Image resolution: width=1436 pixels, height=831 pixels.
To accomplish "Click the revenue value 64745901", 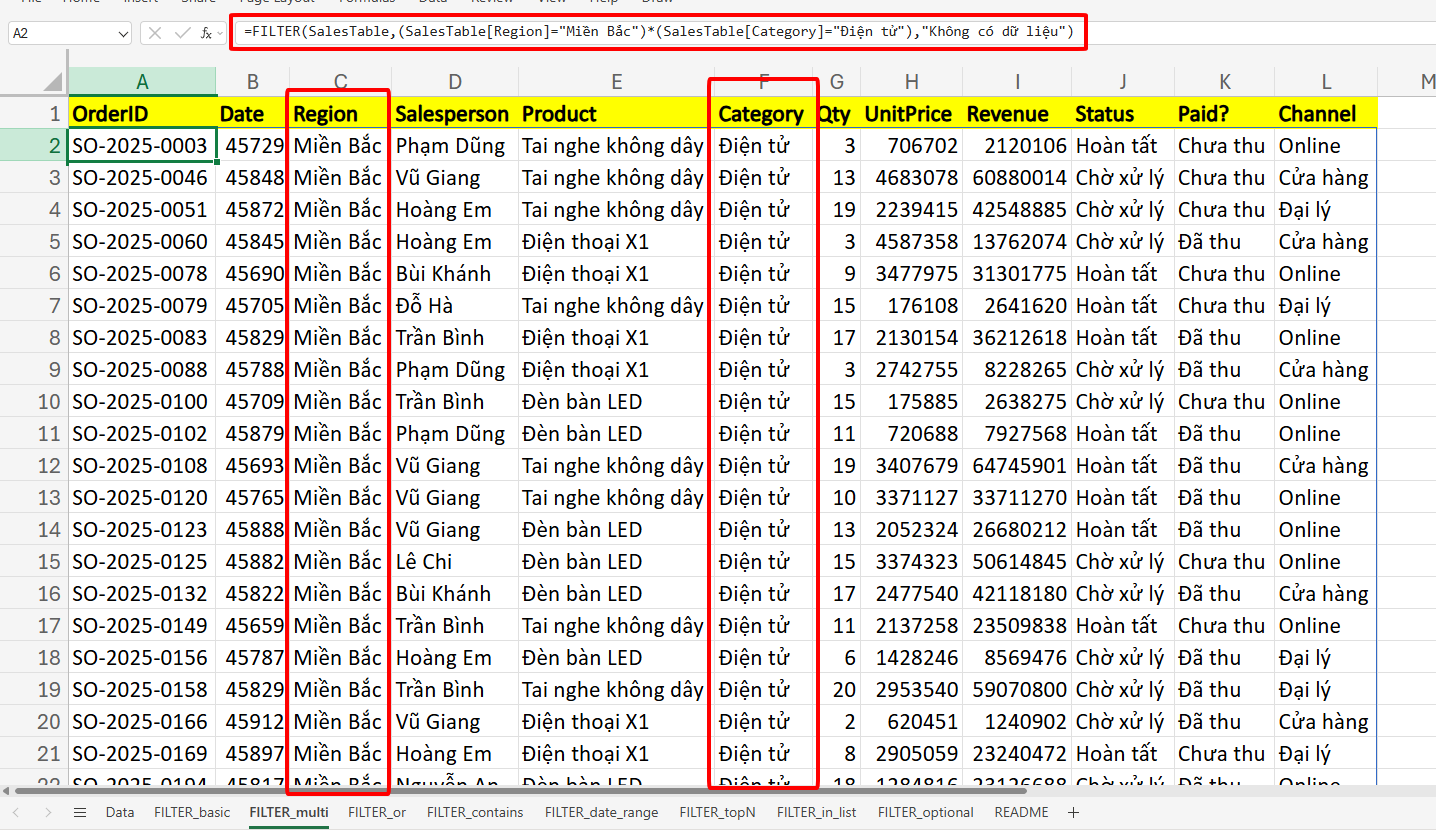I will click(1017, 466).
